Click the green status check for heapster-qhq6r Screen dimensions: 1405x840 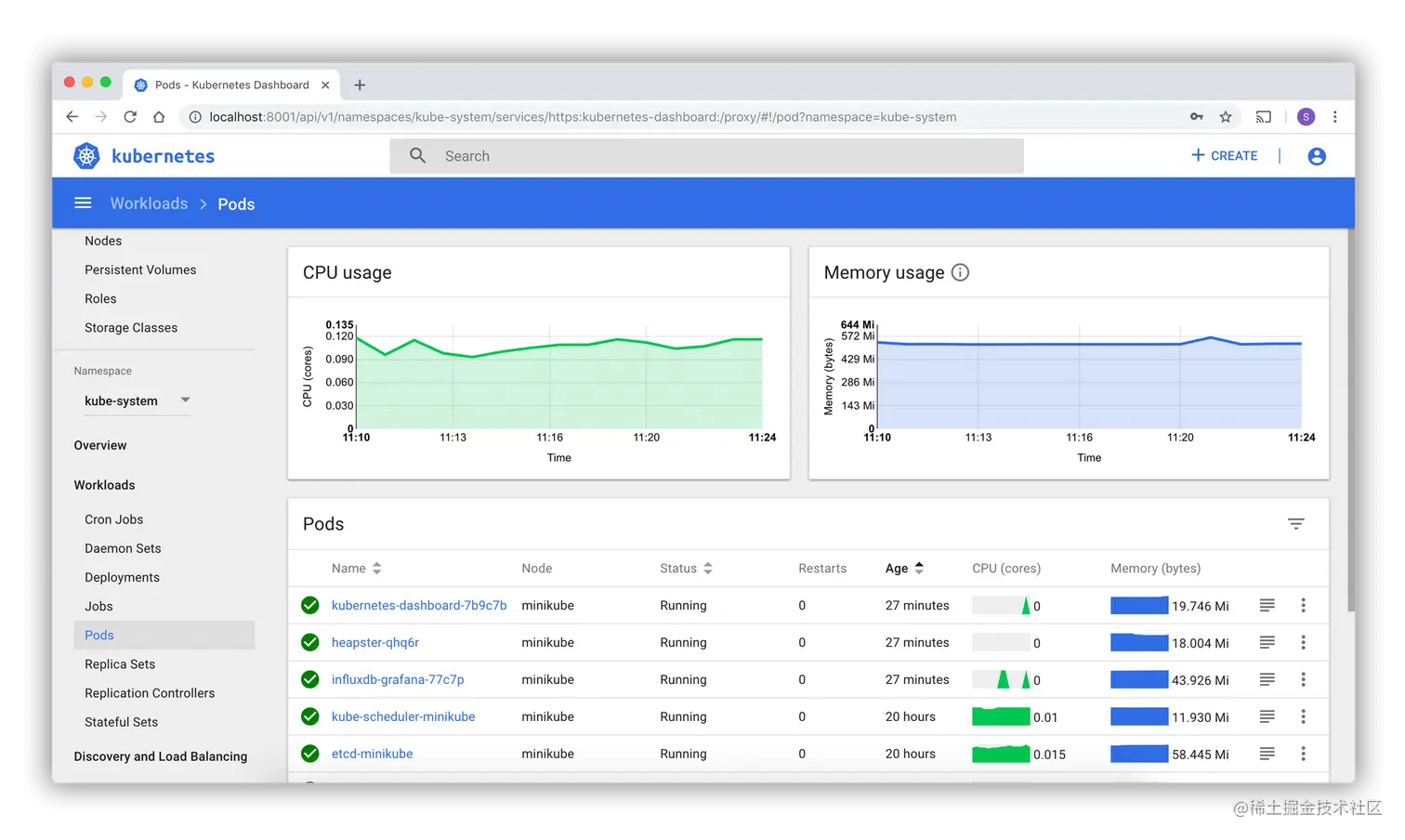pos(309,642)
